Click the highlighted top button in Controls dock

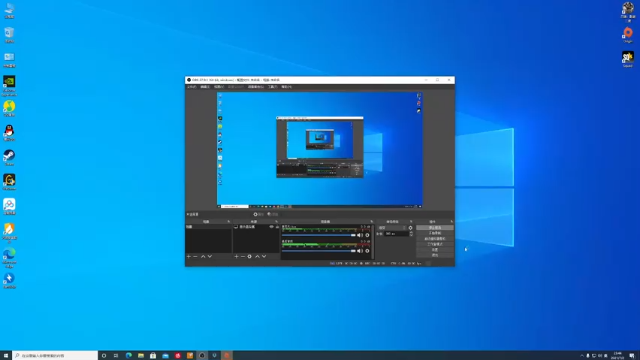click(435, 227)
